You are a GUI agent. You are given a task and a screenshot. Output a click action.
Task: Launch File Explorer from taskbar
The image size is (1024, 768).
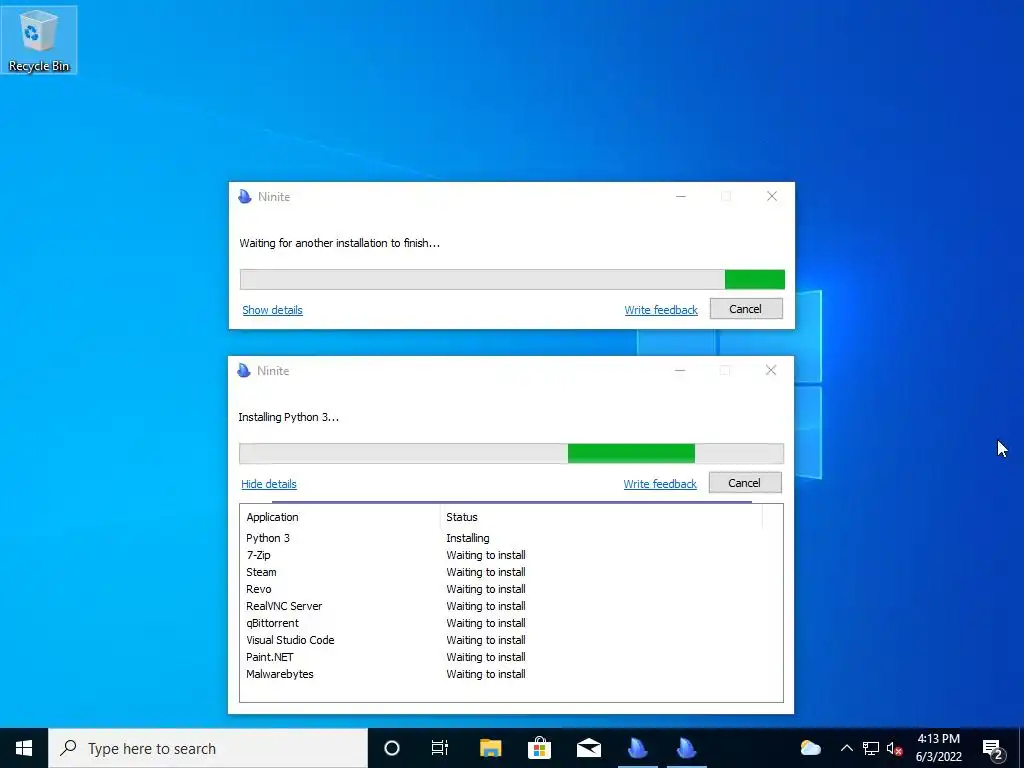(x=490, y=748)
